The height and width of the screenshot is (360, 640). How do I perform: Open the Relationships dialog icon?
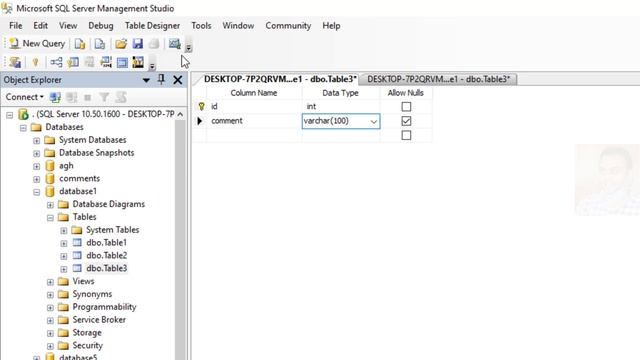56,62
